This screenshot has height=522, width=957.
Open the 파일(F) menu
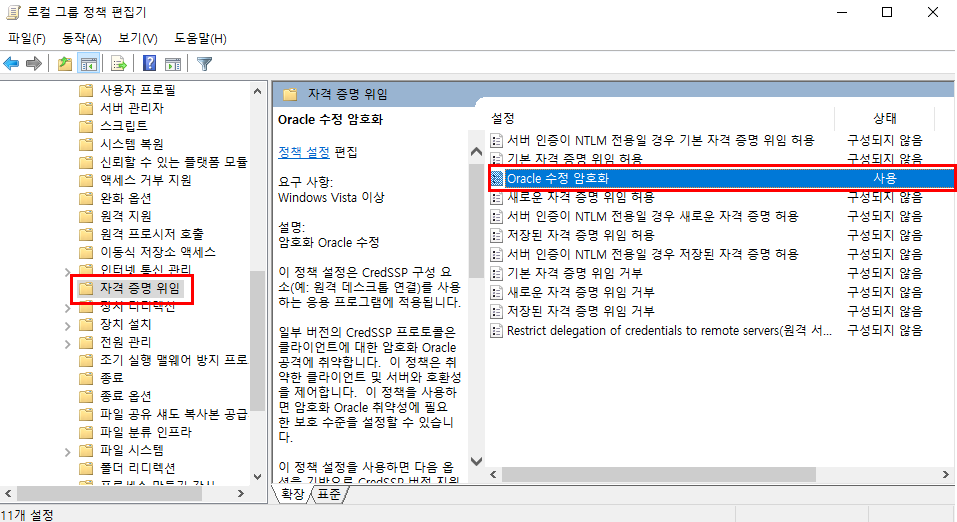[x=26, y=38]
